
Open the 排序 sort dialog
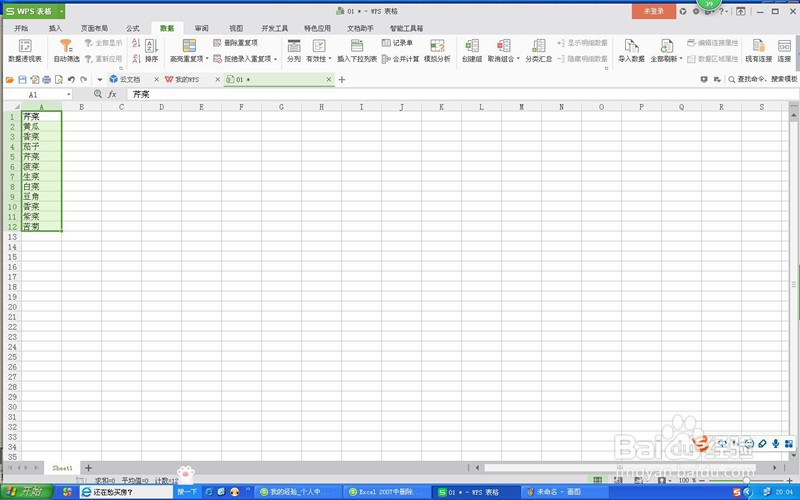(152, 51)
